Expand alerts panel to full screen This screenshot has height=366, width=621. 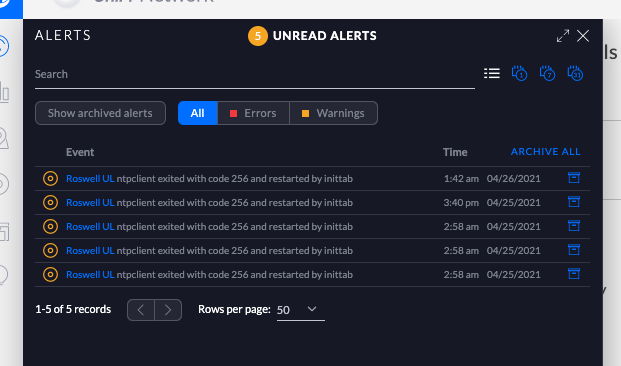tap(563, 36)
